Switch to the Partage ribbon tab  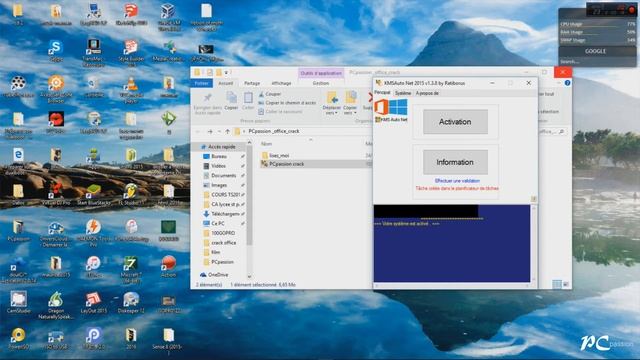252,83
